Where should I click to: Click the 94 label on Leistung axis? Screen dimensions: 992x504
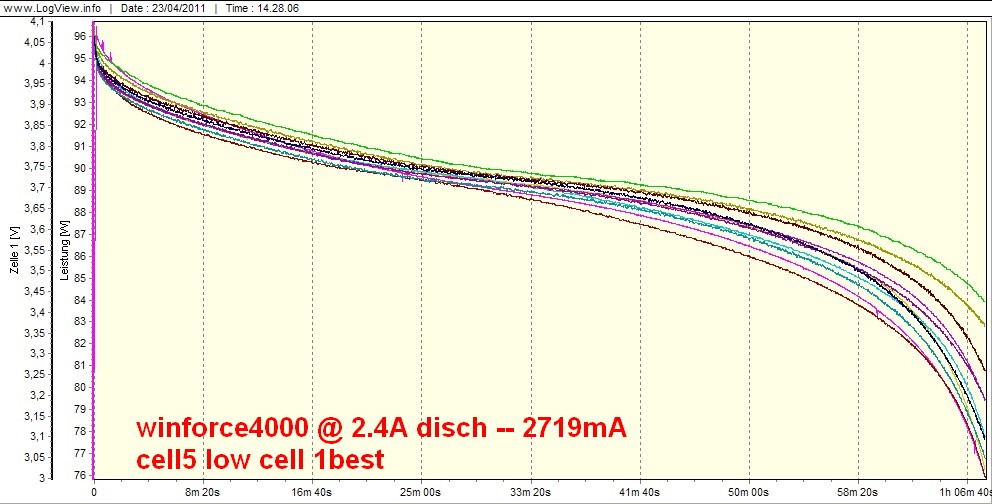80,80
